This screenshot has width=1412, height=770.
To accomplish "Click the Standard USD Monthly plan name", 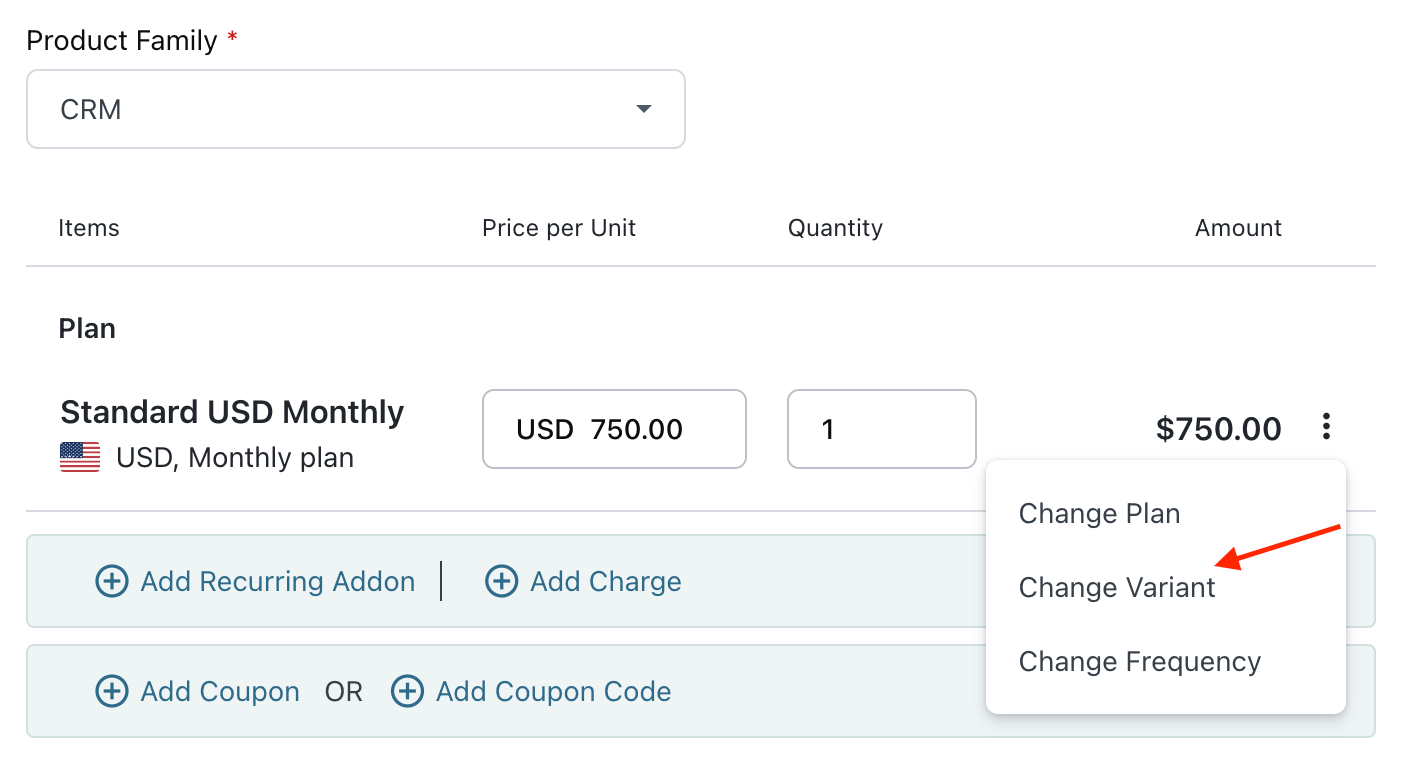I will pos(232,412).
